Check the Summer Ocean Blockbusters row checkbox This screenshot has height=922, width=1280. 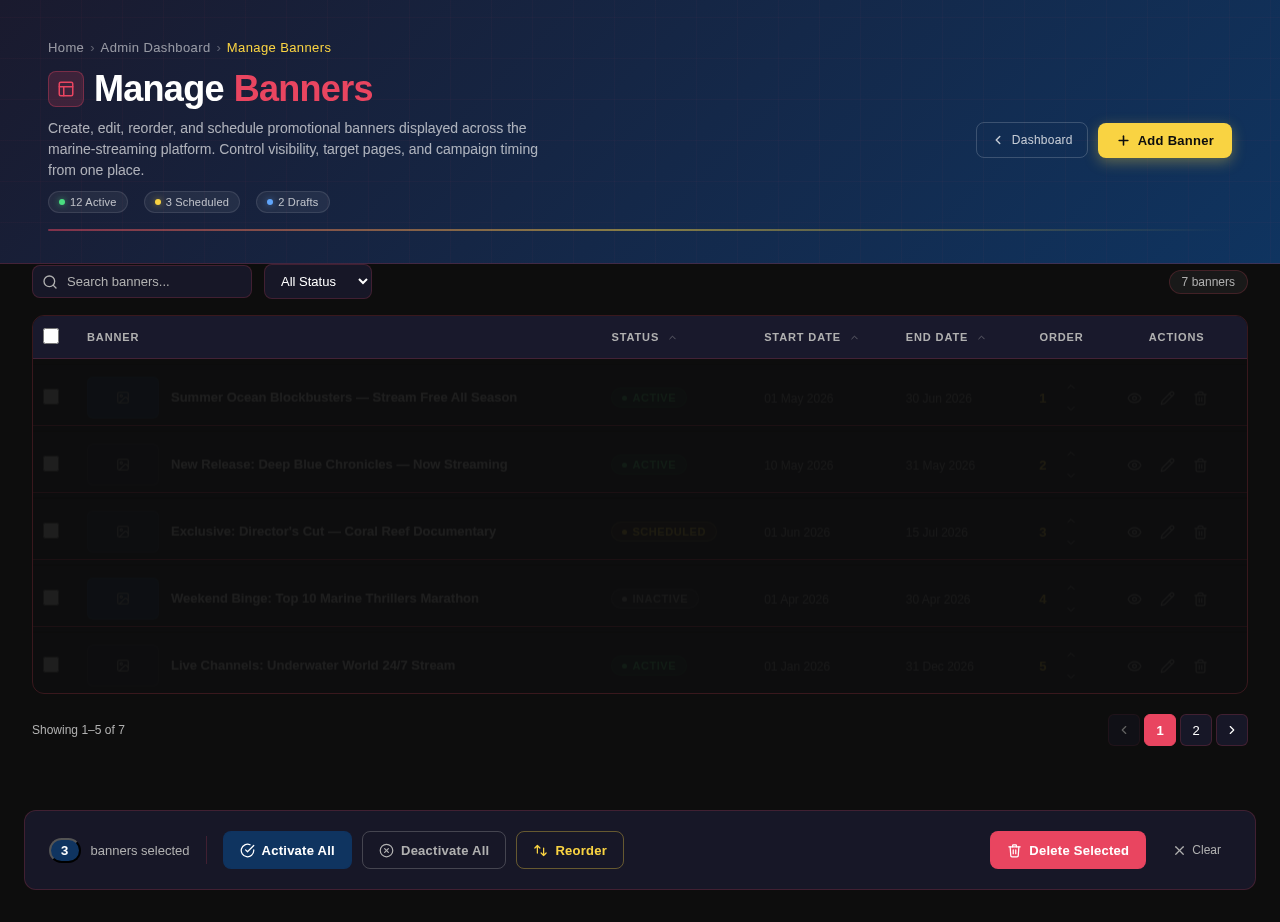(x=51, y=397)
